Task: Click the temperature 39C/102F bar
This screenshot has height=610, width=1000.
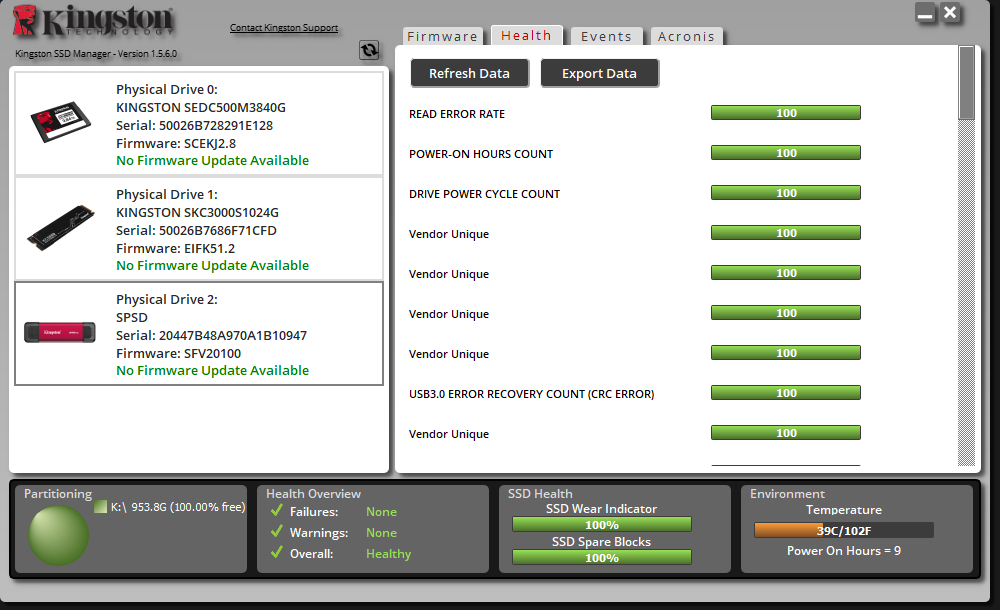Action: pyautogui.click(x=844, y=530)
